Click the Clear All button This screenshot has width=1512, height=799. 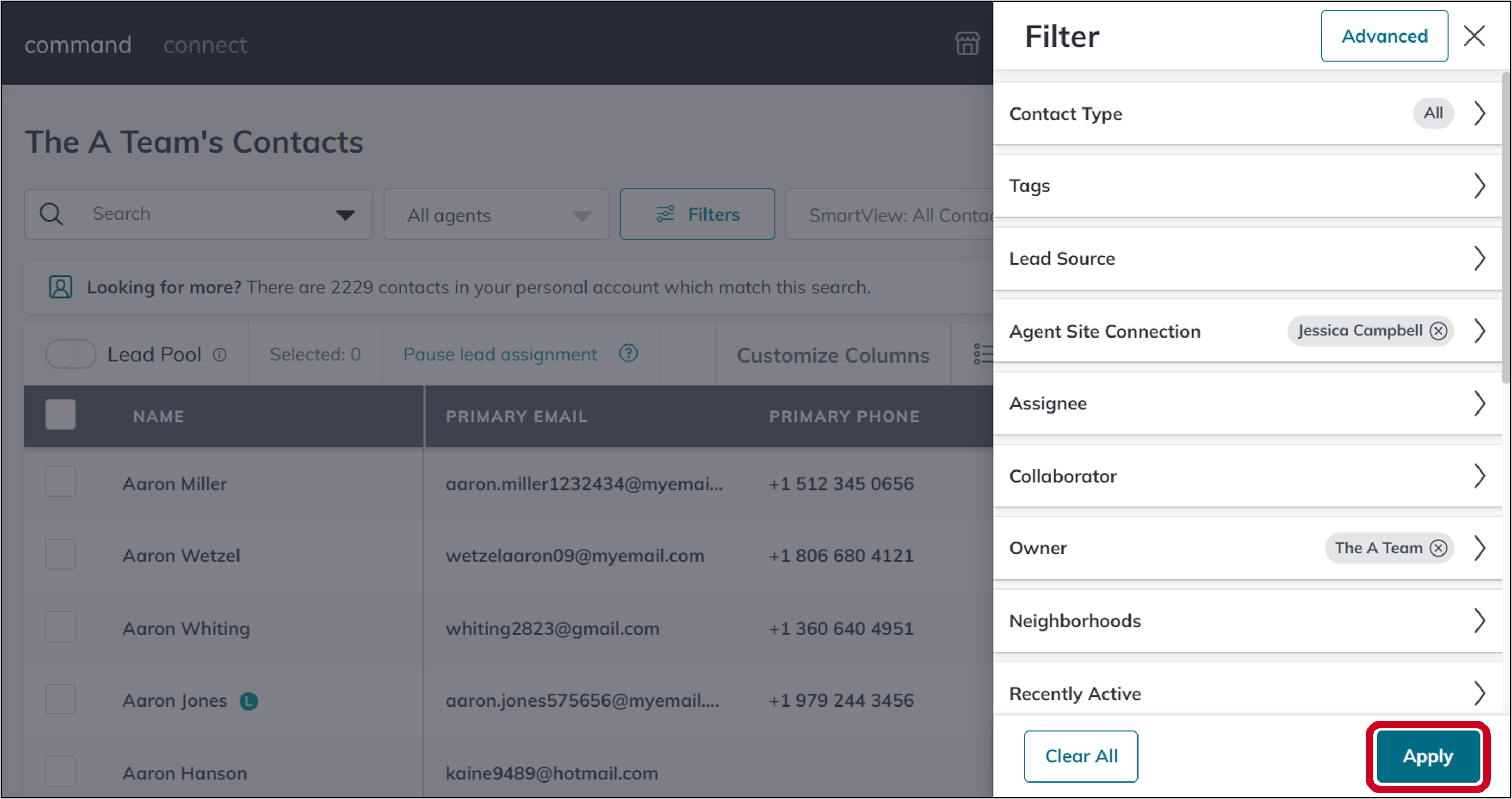pos(1081,756)
